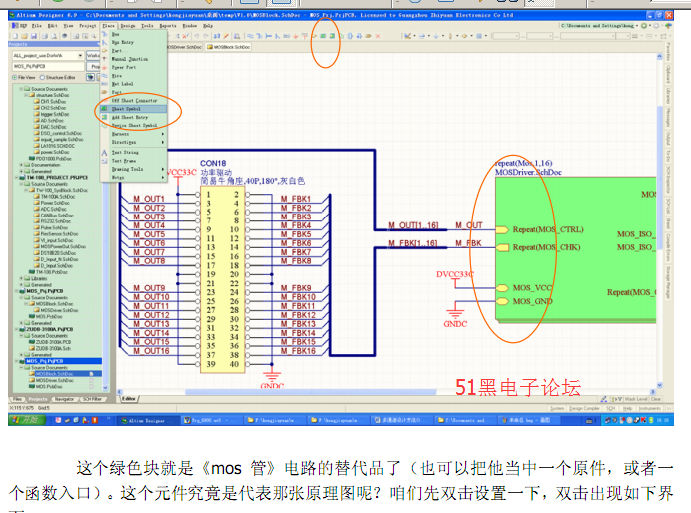Click the Bus icon in the Place menu
This screenshot has height=513, width=691.
(104, 34)
